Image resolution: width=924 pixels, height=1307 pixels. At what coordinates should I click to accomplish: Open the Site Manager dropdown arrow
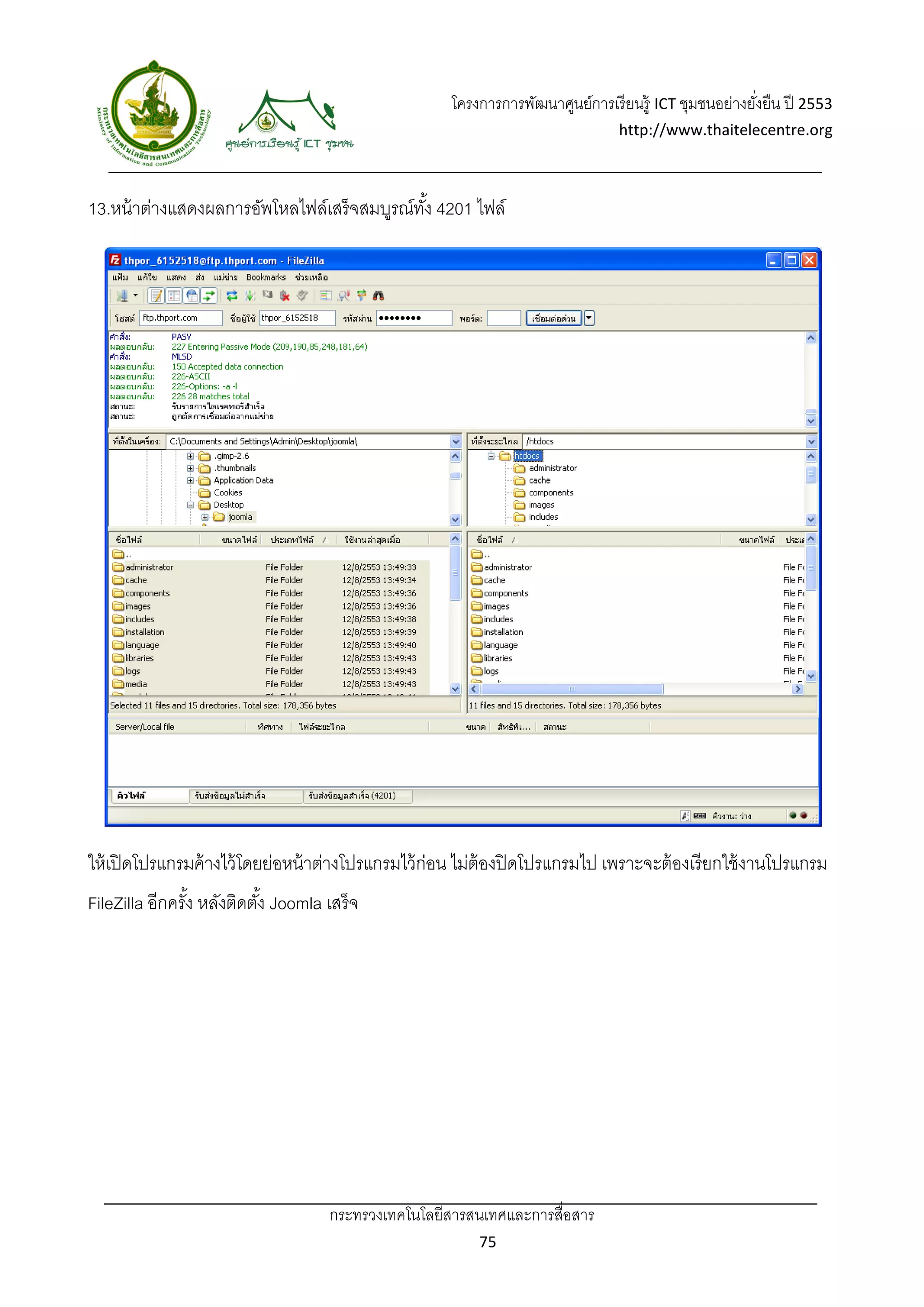tap(135, 296)
